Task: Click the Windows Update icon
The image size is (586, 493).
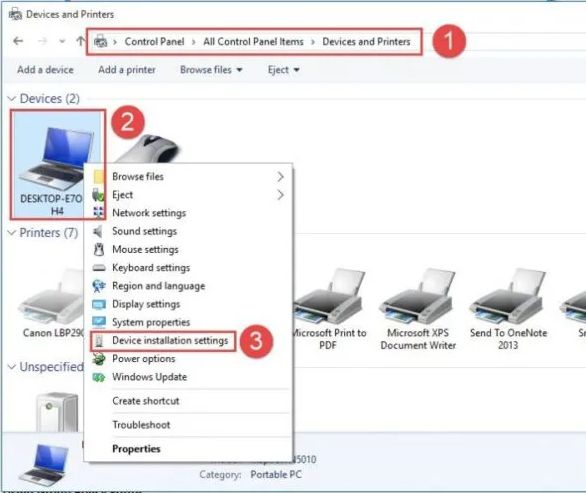Action: click(x=99, y=378)
